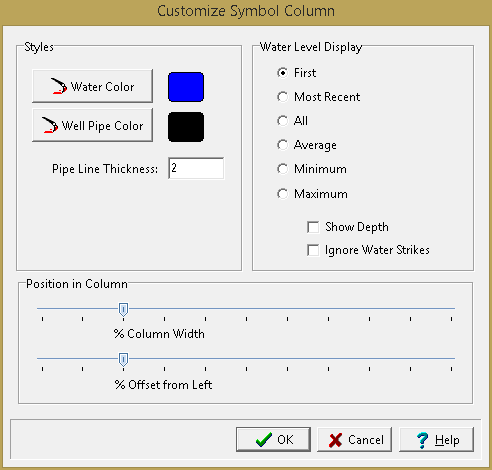Viewport: 492px width, 470px height.
Task: Select the black well pipe color swatch
Action: pyautogui.click(x=186, y=127)
